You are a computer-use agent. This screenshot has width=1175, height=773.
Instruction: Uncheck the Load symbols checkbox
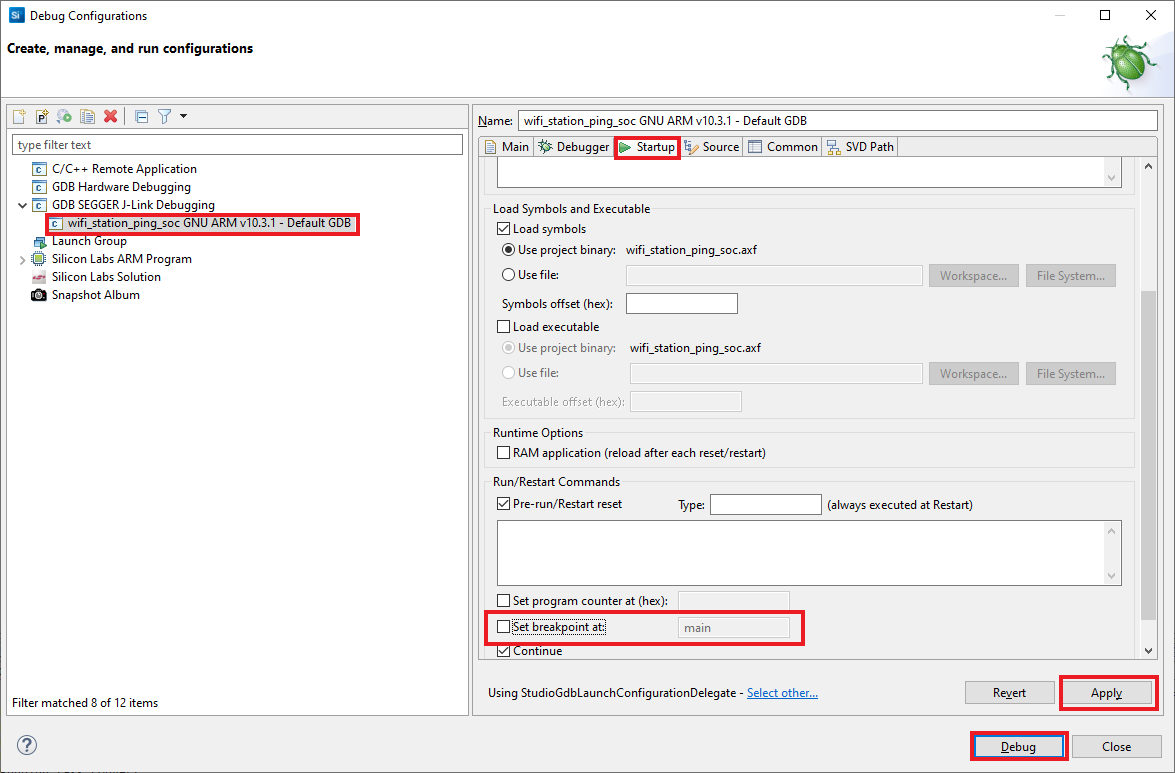503,229
